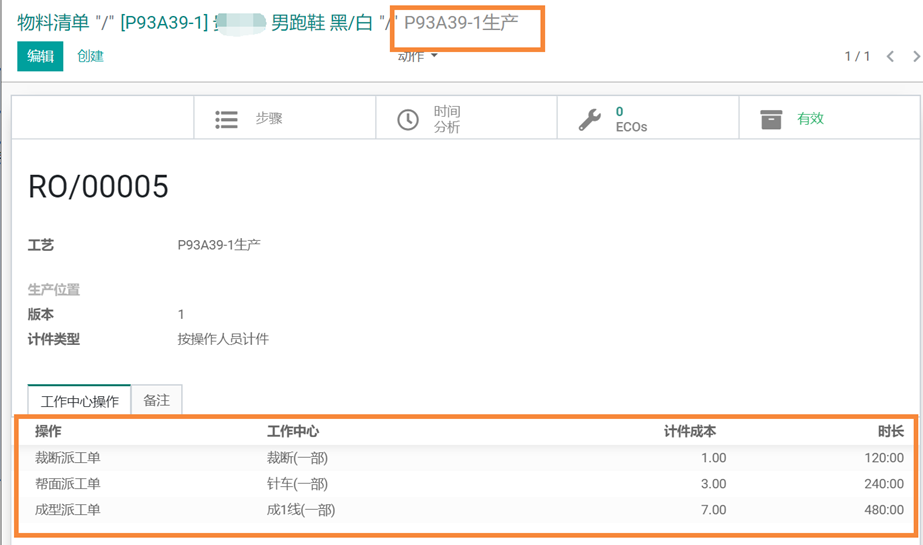
Task: Go to previous record with left arrow
Action: point(890,57)
